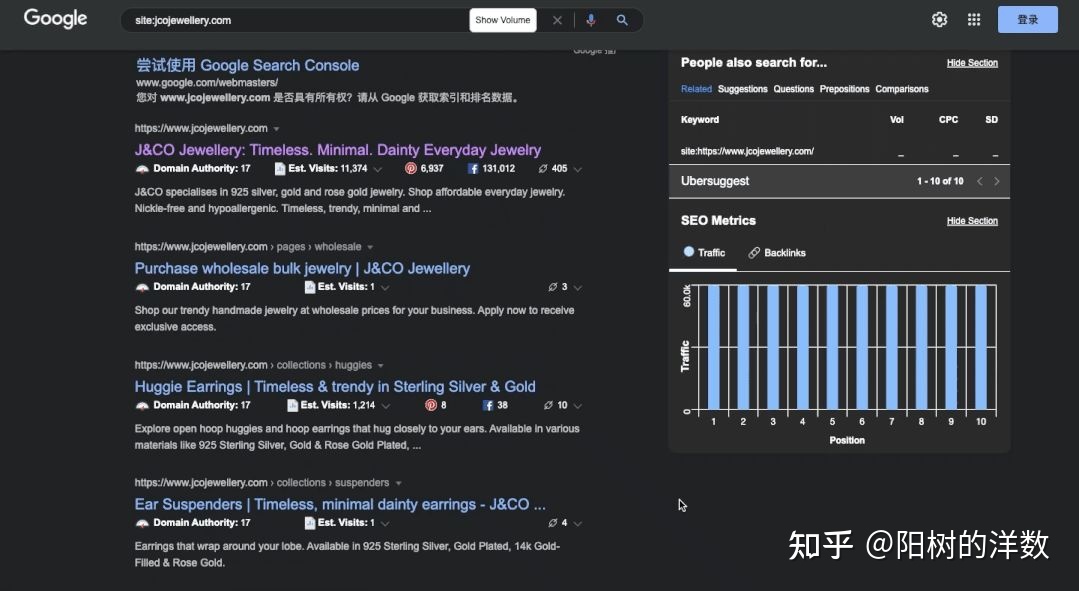The image size is (1079, 591).
Task: Expand the Est. Visits 11,374 dropdown chevron
Action: [378, 169]
